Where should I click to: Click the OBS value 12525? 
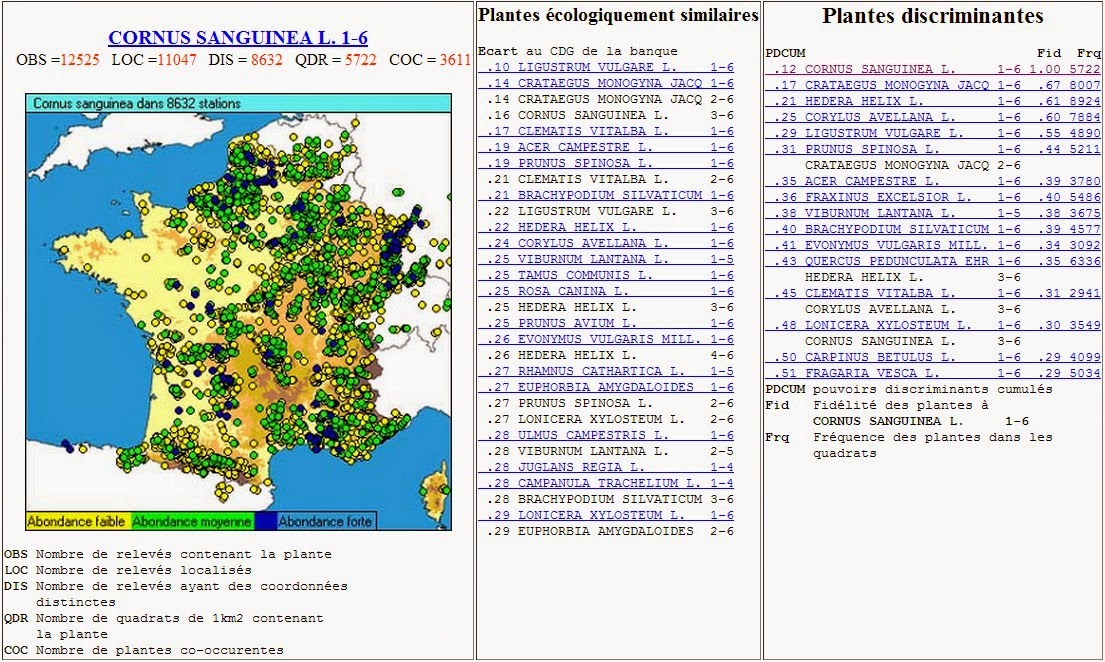click(78, 60)
